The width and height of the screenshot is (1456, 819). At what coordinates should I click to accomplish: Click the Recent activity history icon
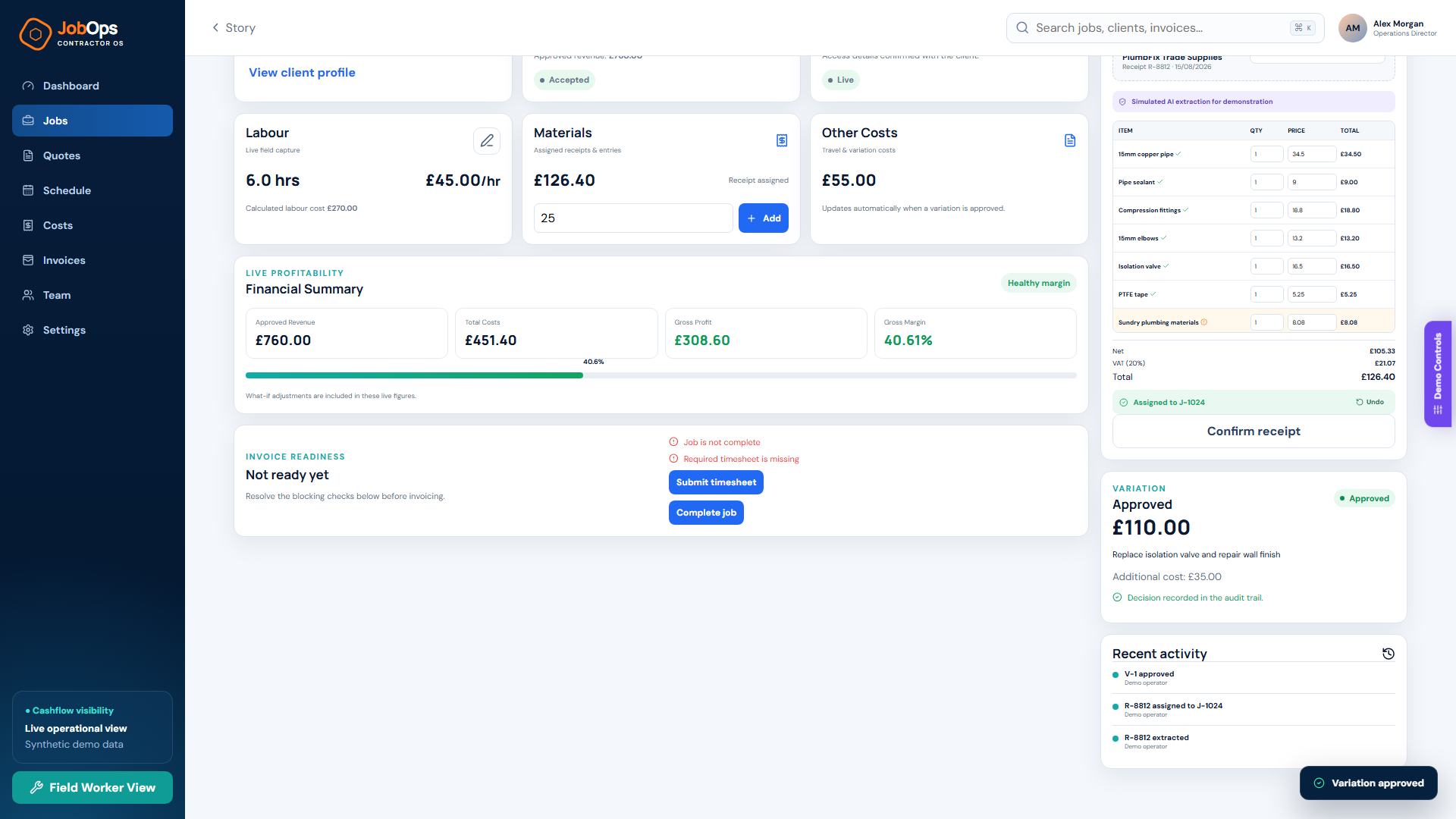coord(1389,654)
